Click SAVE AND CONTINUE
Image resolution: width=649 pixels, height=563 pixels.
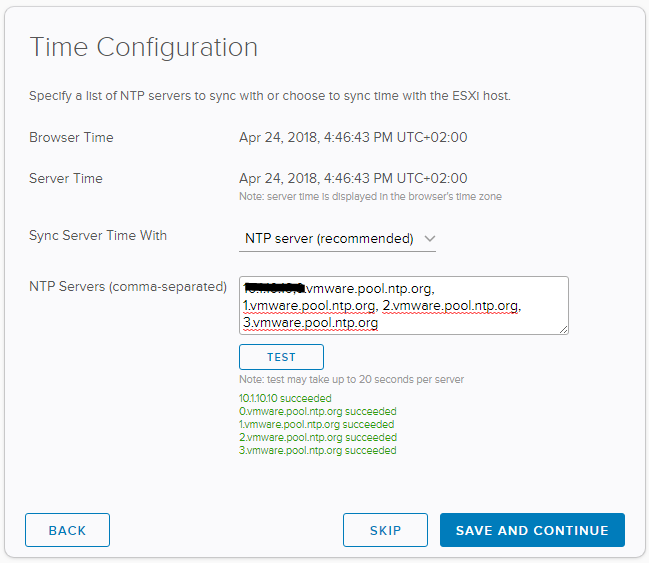click(532, 530)
